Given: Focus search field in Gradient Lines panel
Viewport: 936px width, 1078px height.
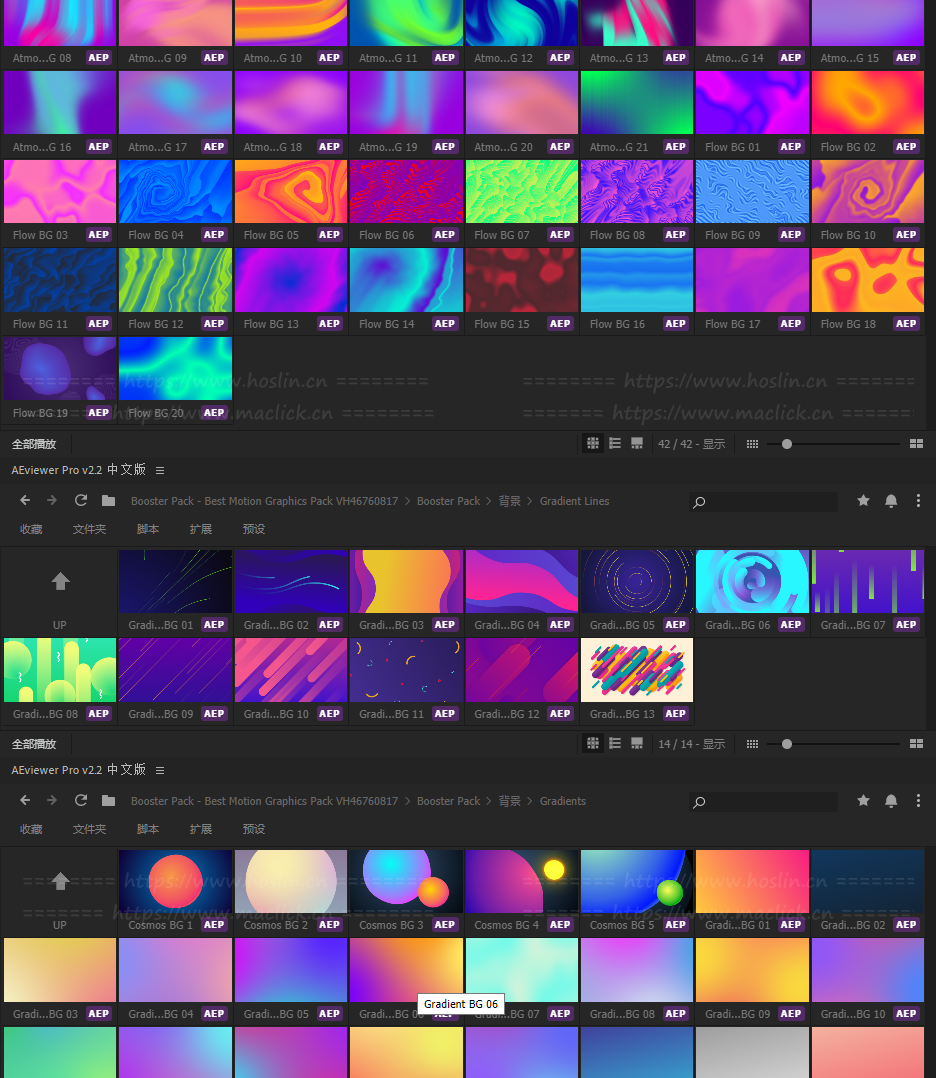Looking at the screenshot, I should [763, 502].
